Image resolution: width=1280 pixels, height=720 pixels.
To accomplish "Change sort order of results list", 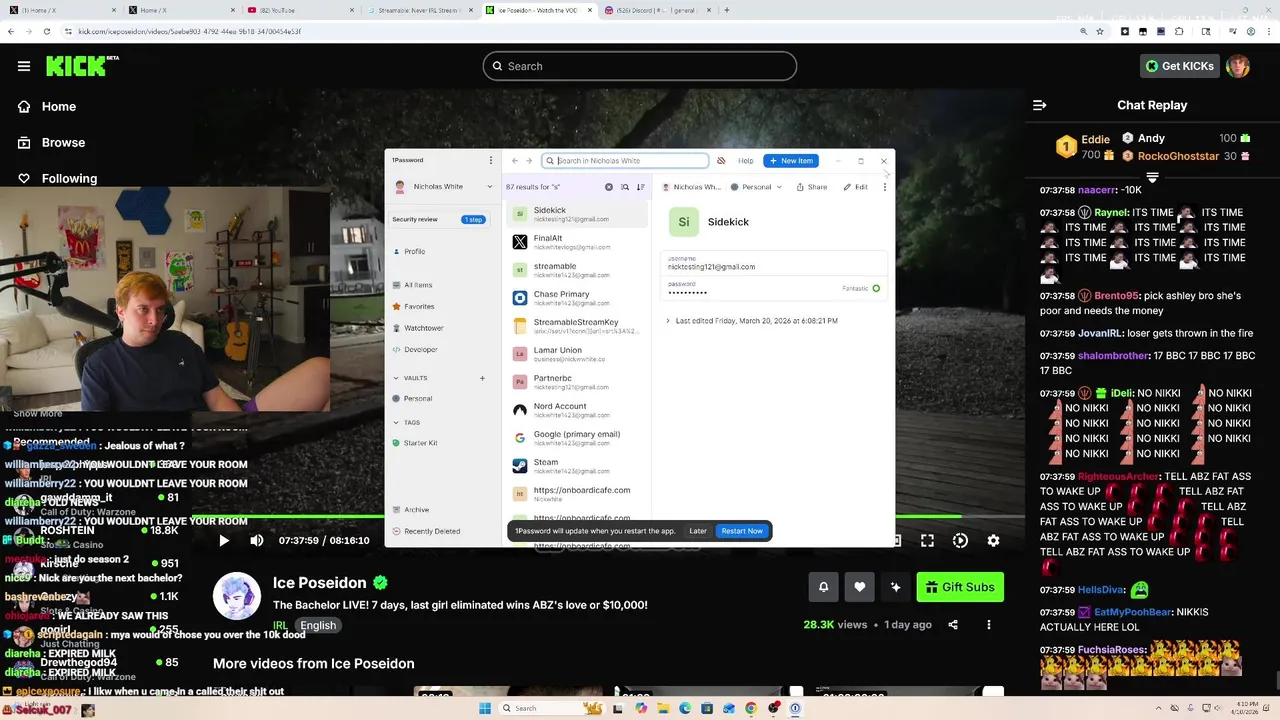I will 641,187.
